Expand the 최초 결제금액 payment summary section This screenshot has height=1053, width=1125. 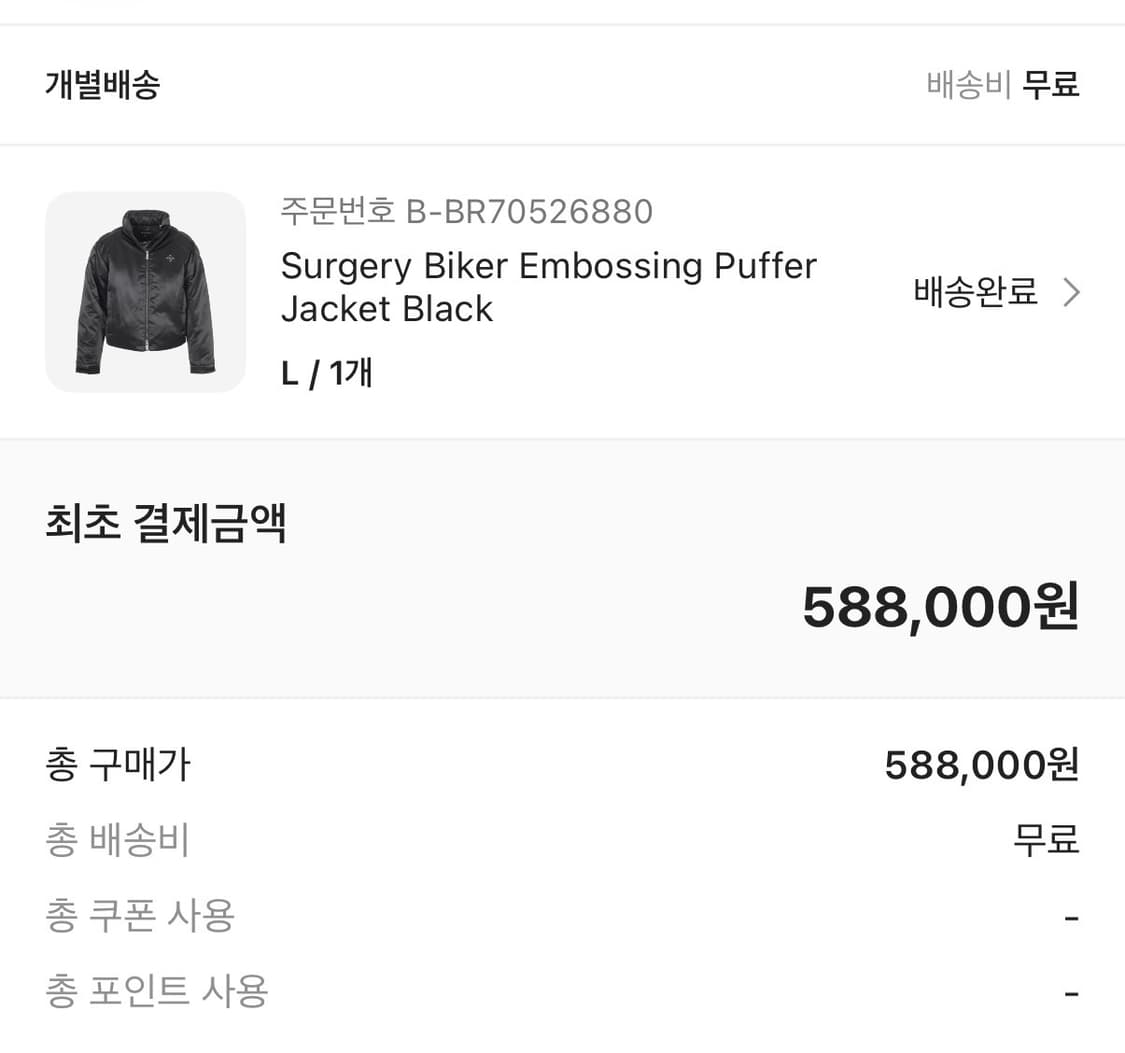165,523
